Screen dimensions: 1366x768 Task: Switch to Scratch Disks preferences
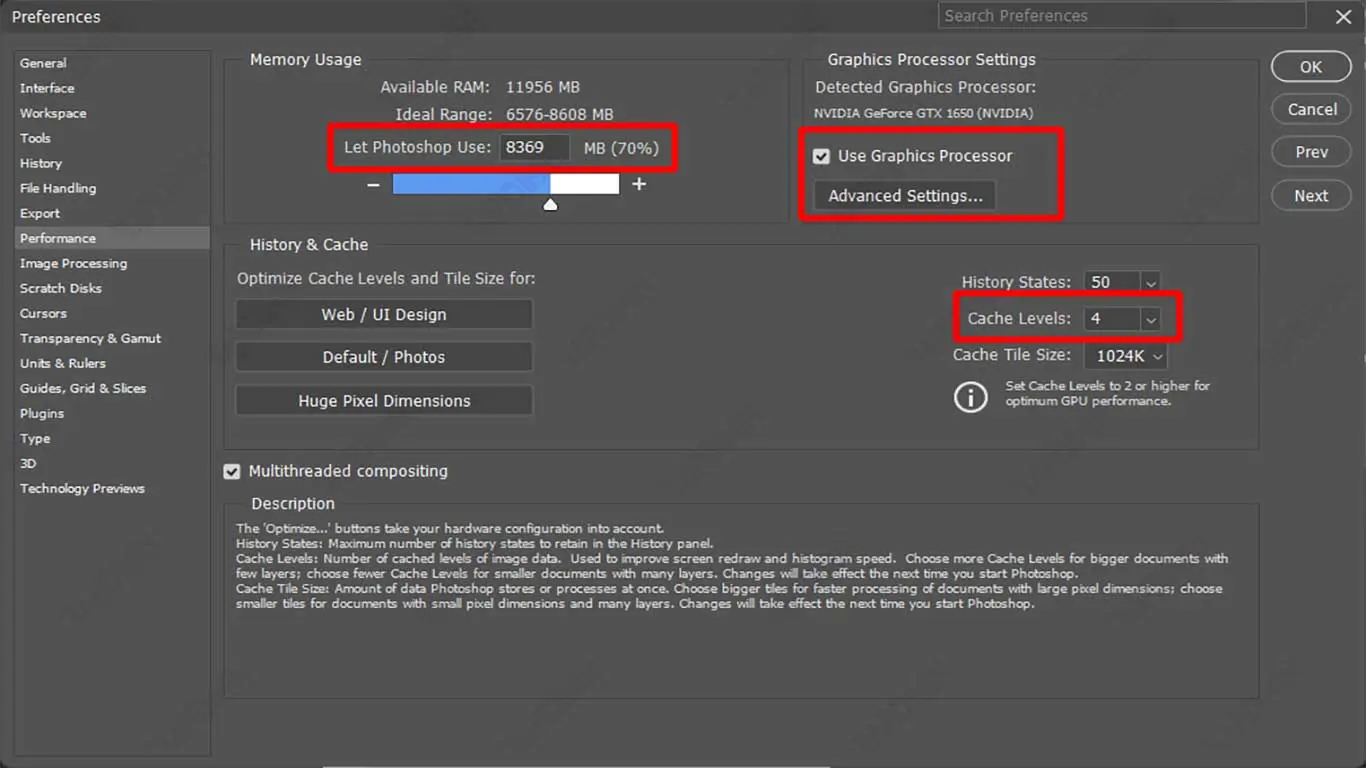[x=61, y=288]
